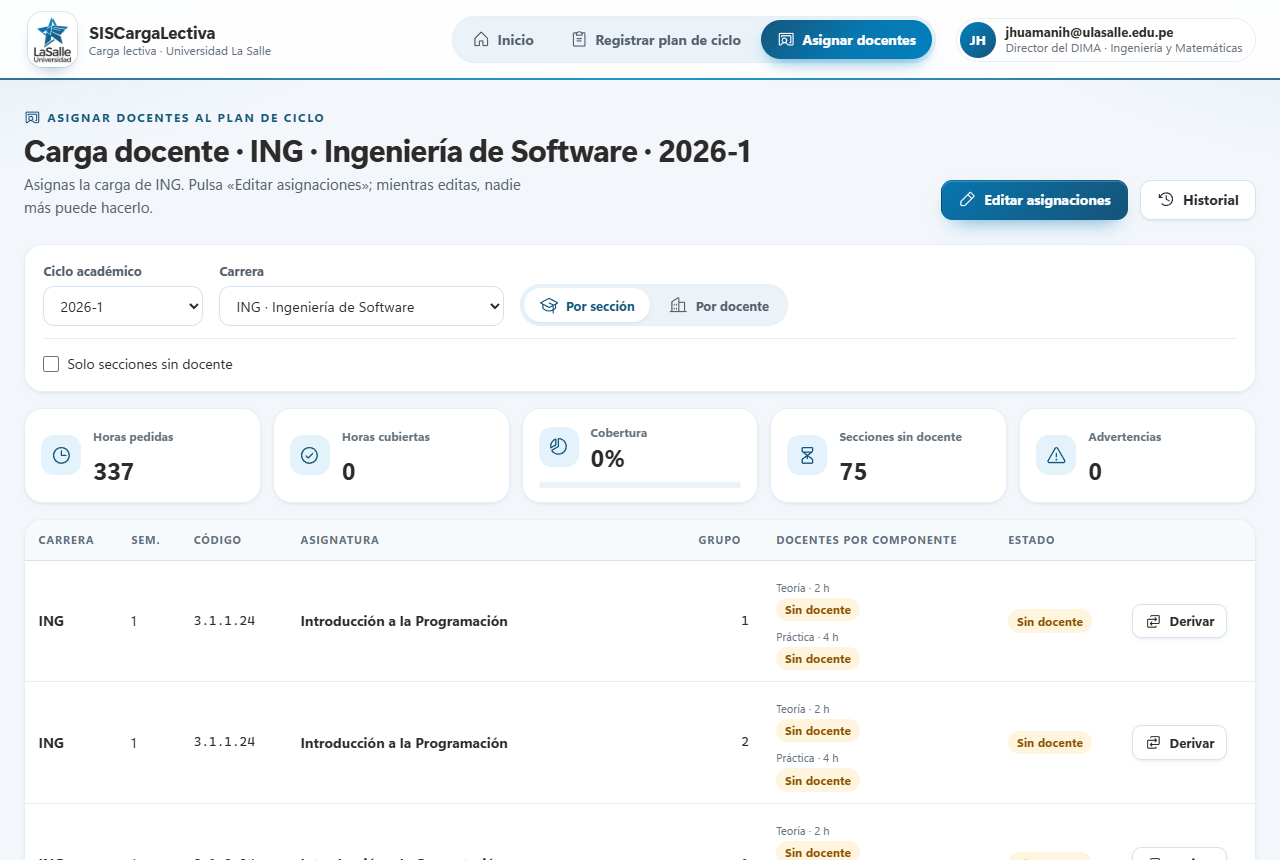
Task: Click the Práctica Sin docente badge in group 2 row
Action: tap(818, 781)
